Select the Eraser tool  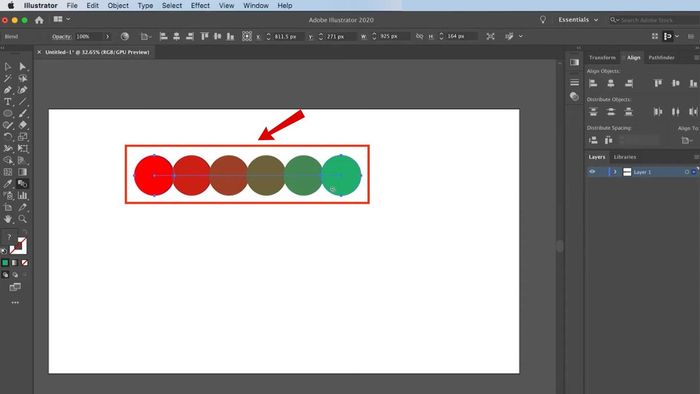22,125
